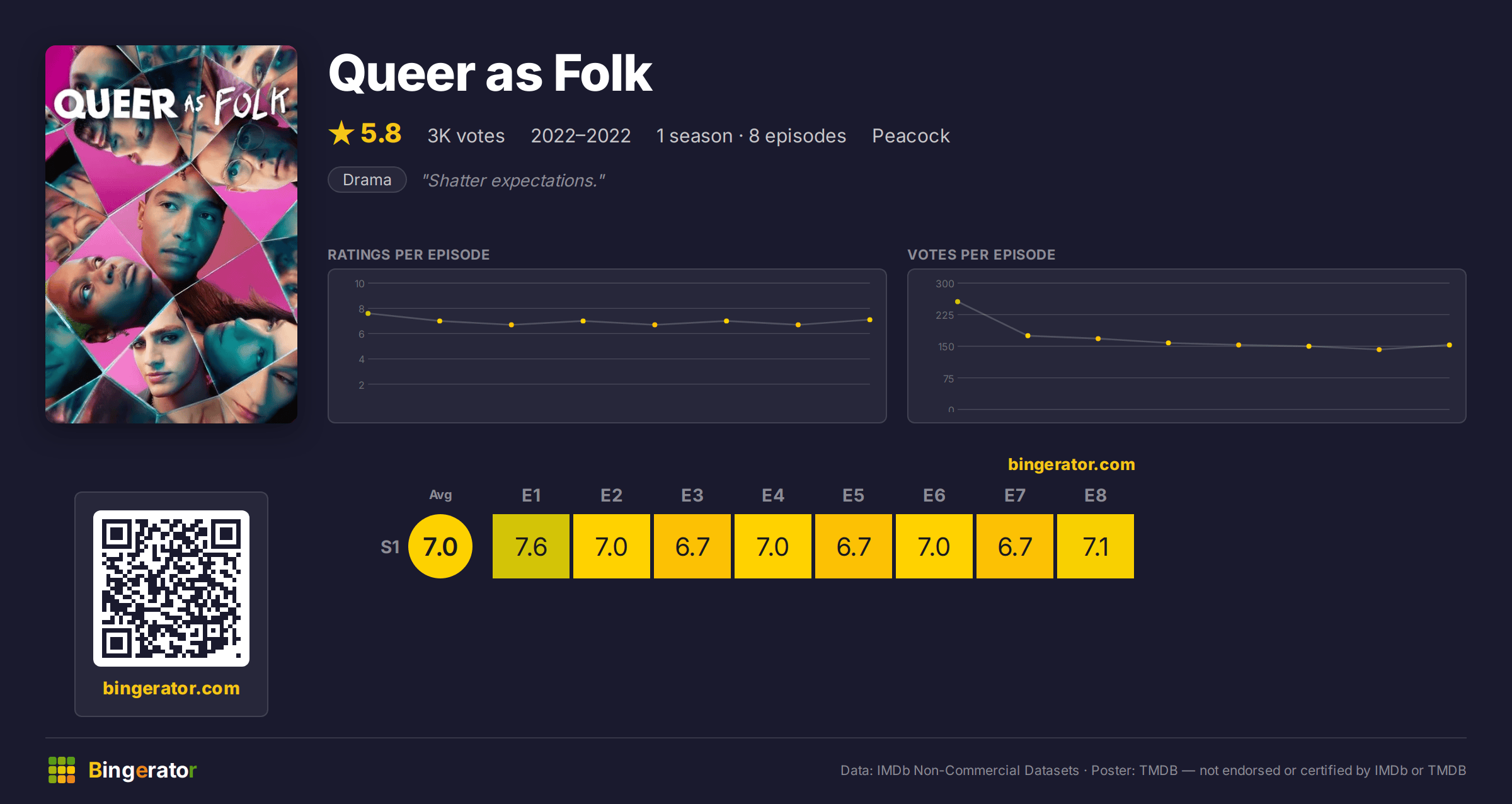
Task: Click the E5 column header
Action: pyautogui.click(x=854, y=495)
